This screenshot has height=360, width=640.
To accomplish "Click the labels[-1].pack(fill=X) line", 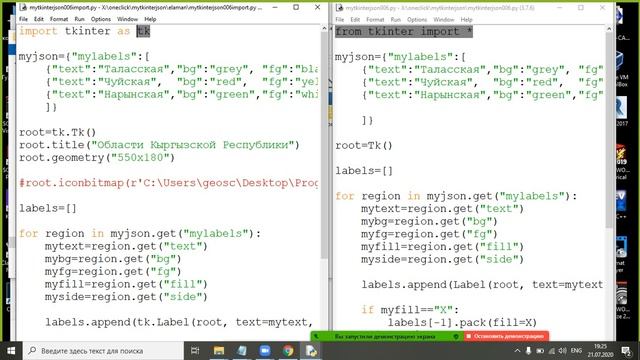I will click(x=462, y=323).
